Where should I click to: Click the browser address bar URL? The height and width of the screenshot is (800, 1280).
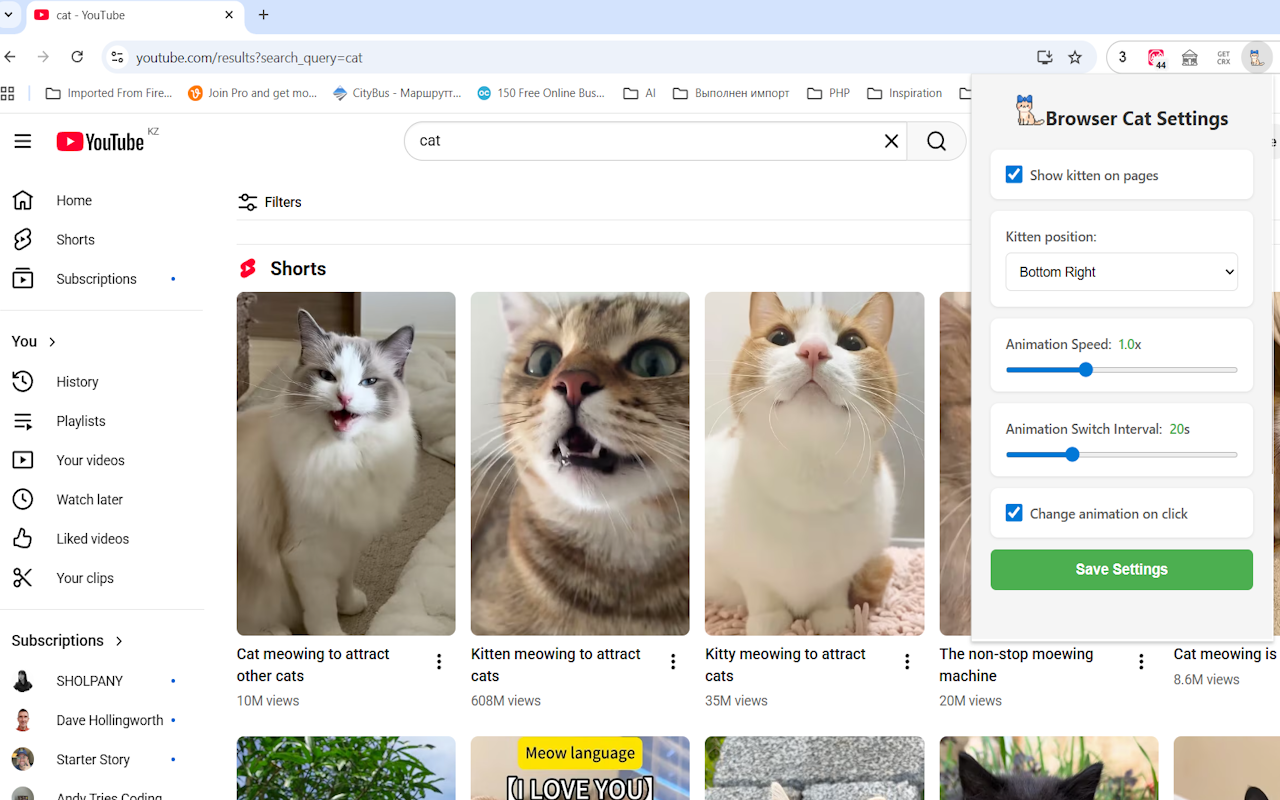tap(249, 58)
